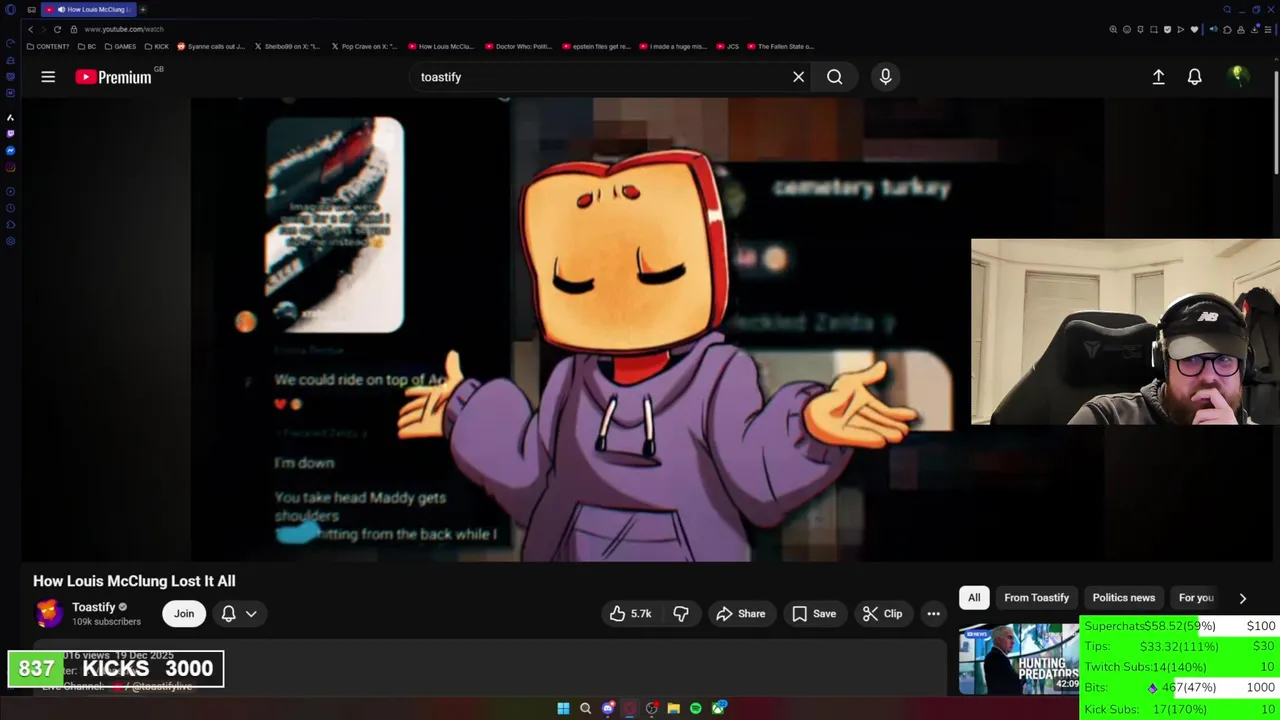Open Twitch in the browser sidebar
Viewport: 1280px width, 720px height.
pos(10,134)
